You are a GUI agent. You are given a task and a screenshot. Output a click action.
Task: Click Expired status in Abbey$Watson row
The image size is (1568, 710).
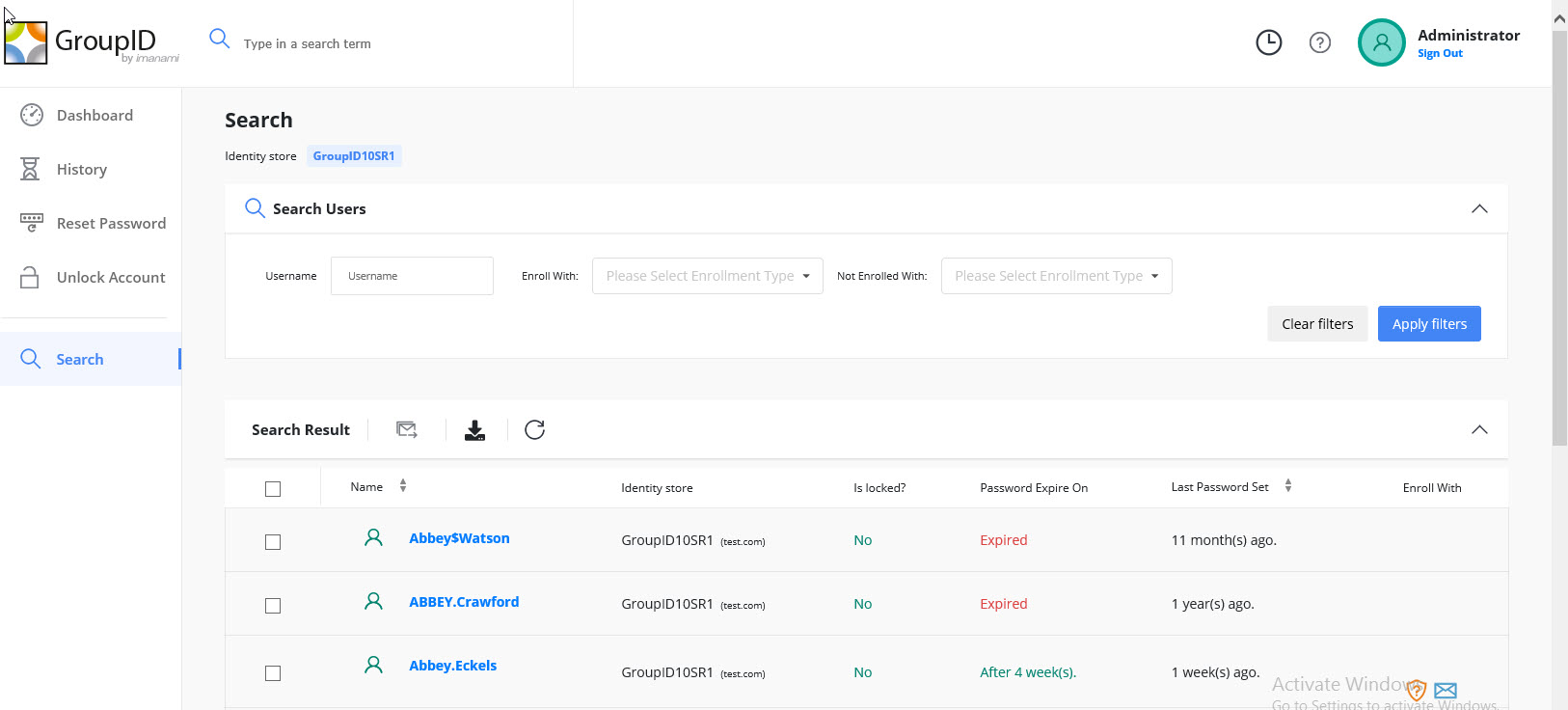pyautogui.click(x=1004, y=540)
